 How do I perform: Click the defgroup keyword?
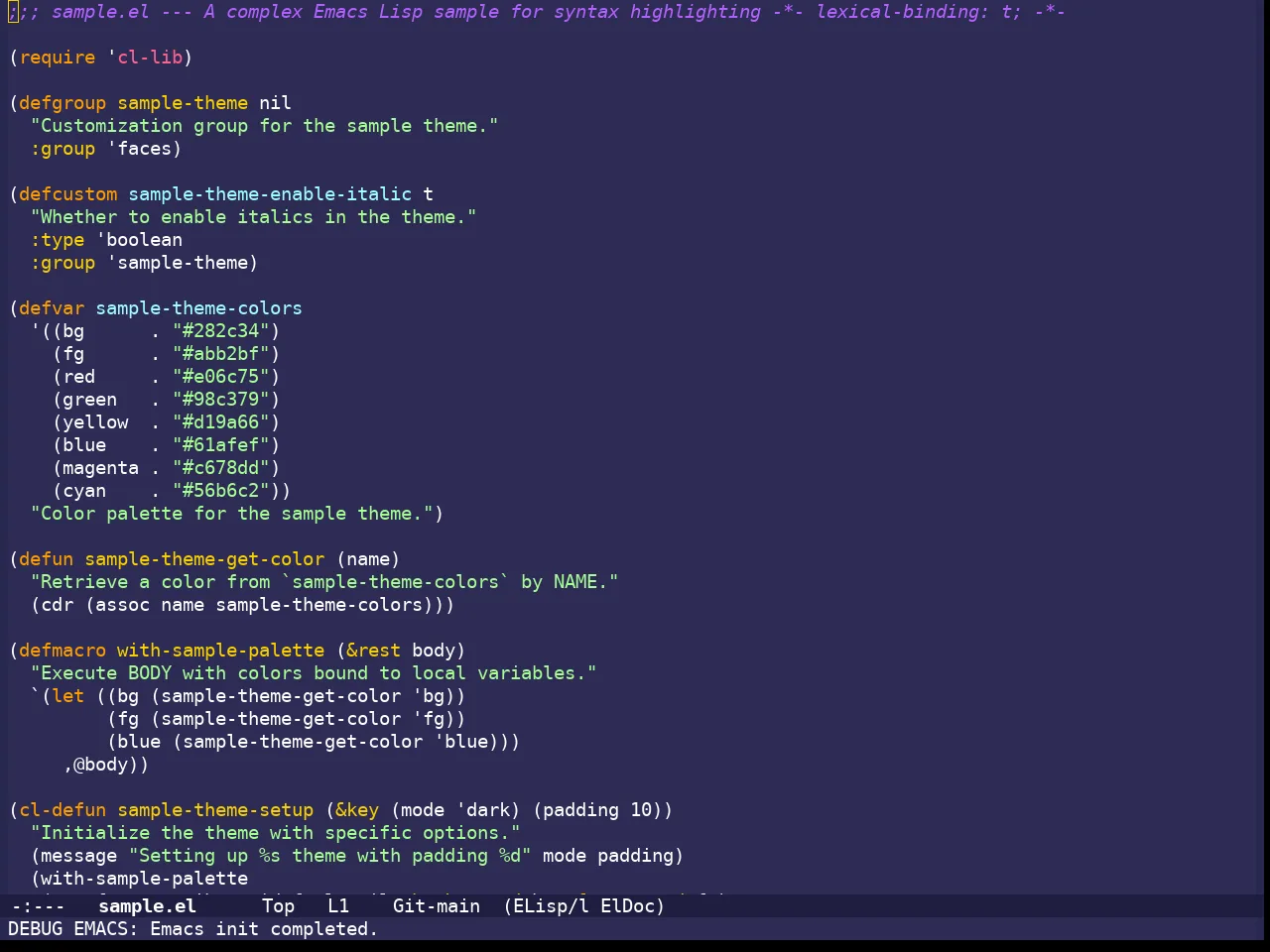(63, 103)
